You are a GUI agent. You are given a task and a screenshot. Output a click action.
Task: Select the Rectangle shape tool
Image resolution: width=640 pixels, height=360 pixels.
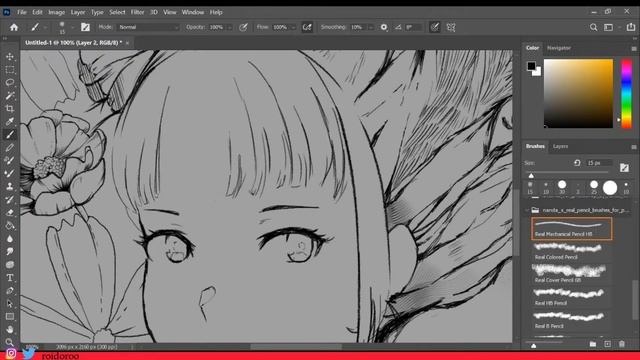pyautogui.click(x=10, y=316)
